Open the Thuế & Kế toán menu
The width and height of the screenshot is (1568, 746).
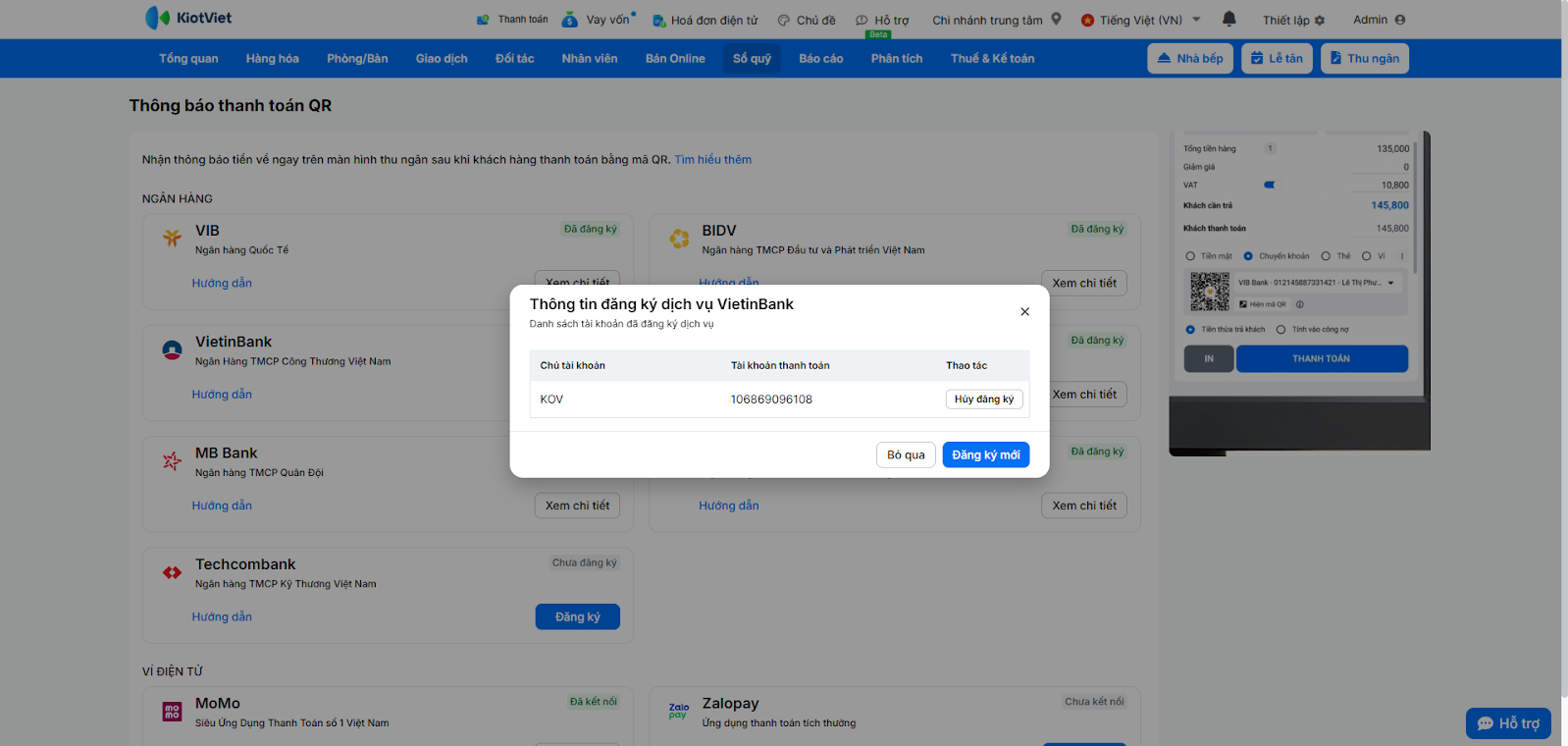tap(992, 59)
